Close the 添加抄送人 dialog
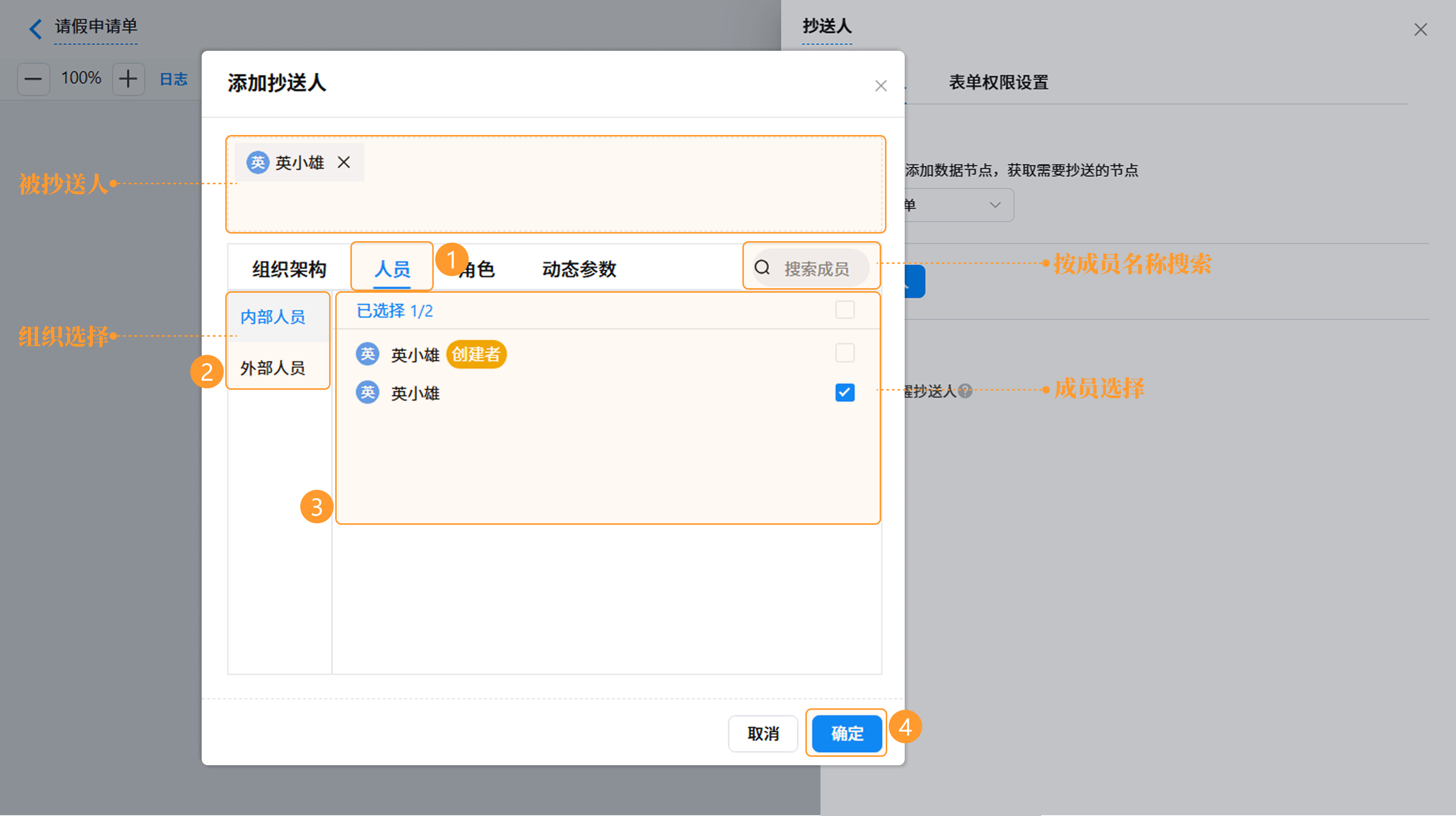 click(x=880, y=86)
